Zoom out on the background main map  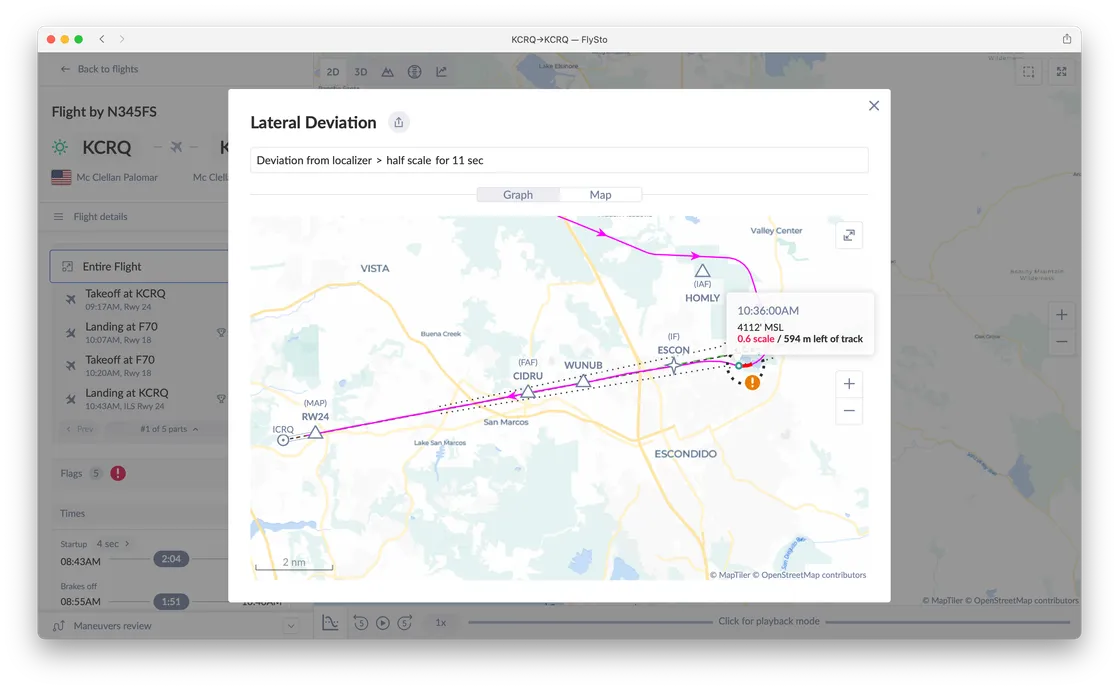(x=1061, y=341)
